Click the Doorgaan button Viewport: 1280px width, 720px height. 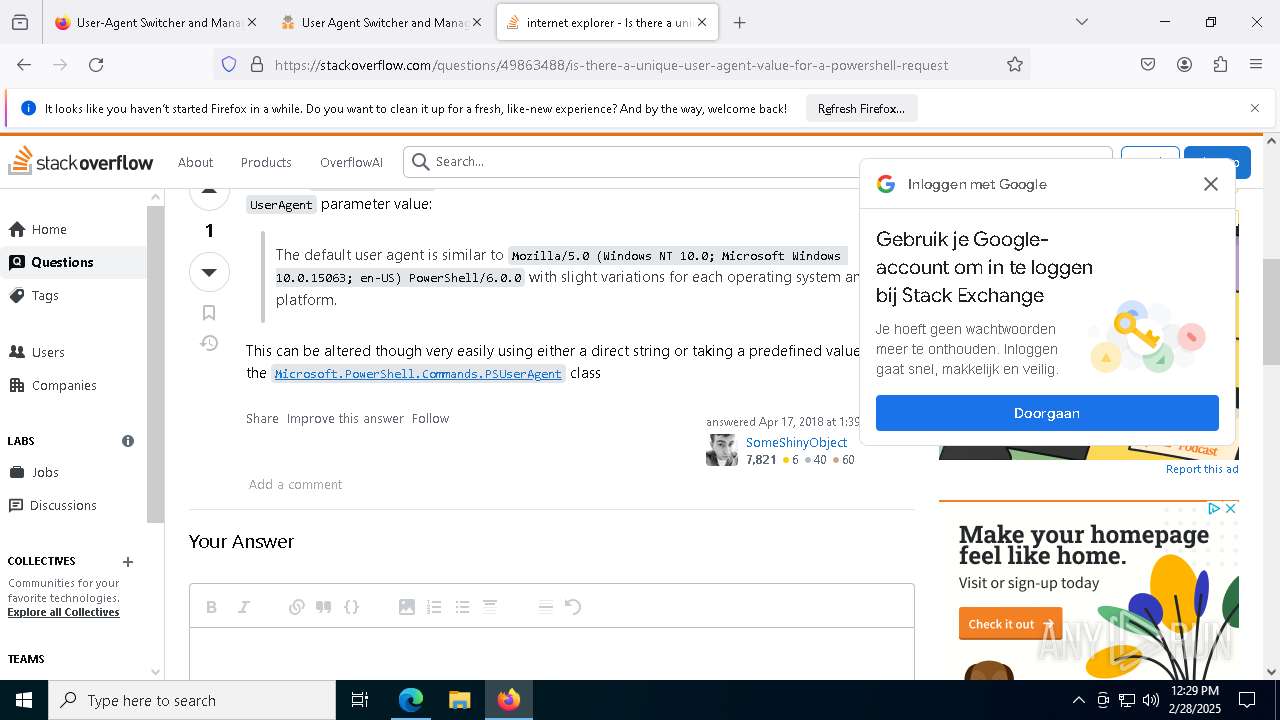pyautogui.click(x=1047, y=413)
